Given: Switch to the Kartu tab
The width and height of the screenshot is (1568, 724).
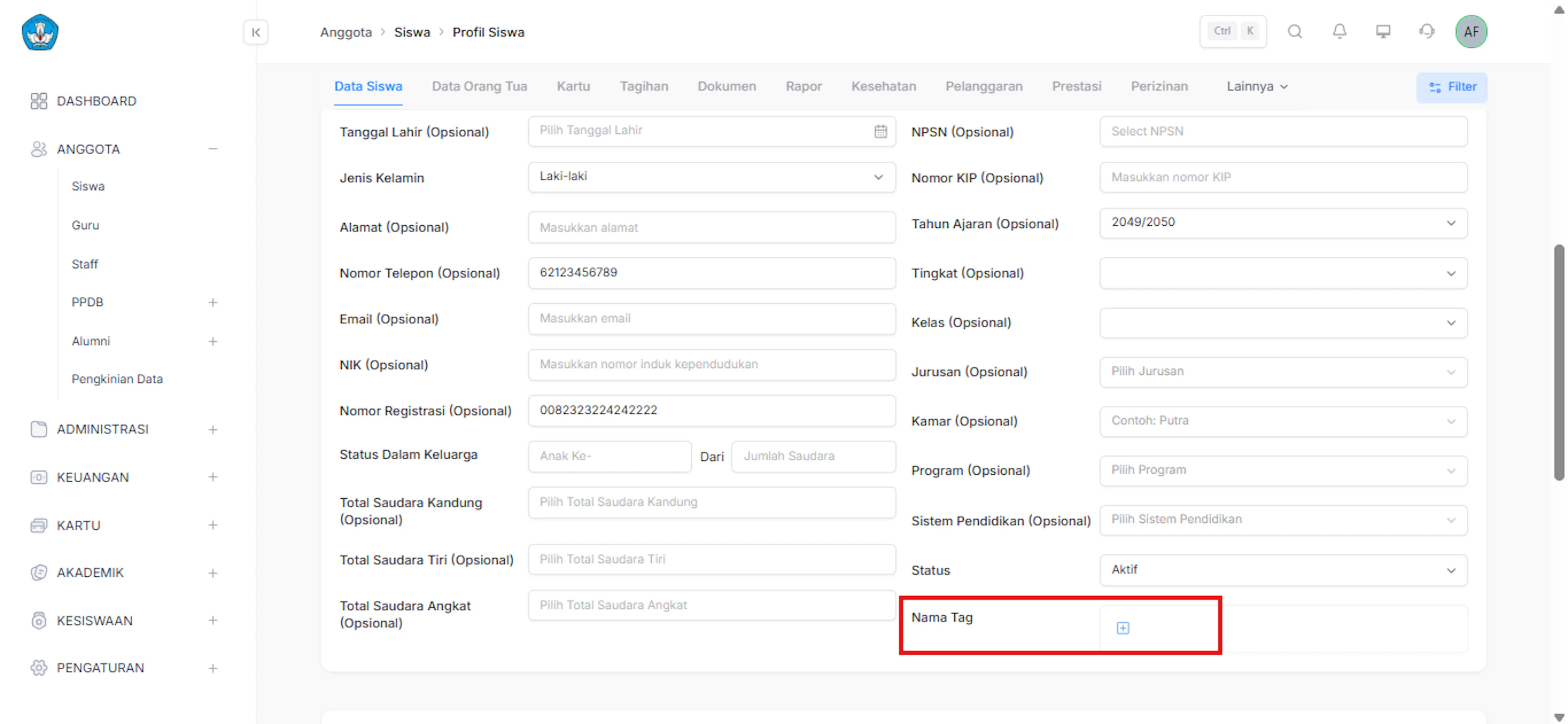Looking at the screenshot, I should [573, 87].
